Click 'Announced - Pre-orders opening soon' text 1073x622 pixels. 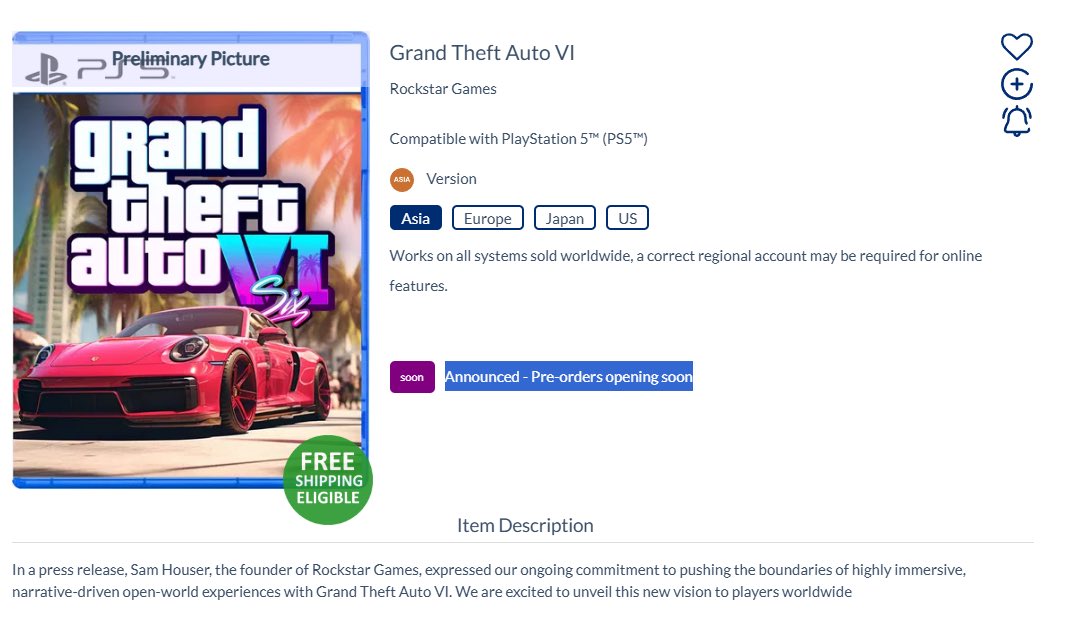pos(568,377)
